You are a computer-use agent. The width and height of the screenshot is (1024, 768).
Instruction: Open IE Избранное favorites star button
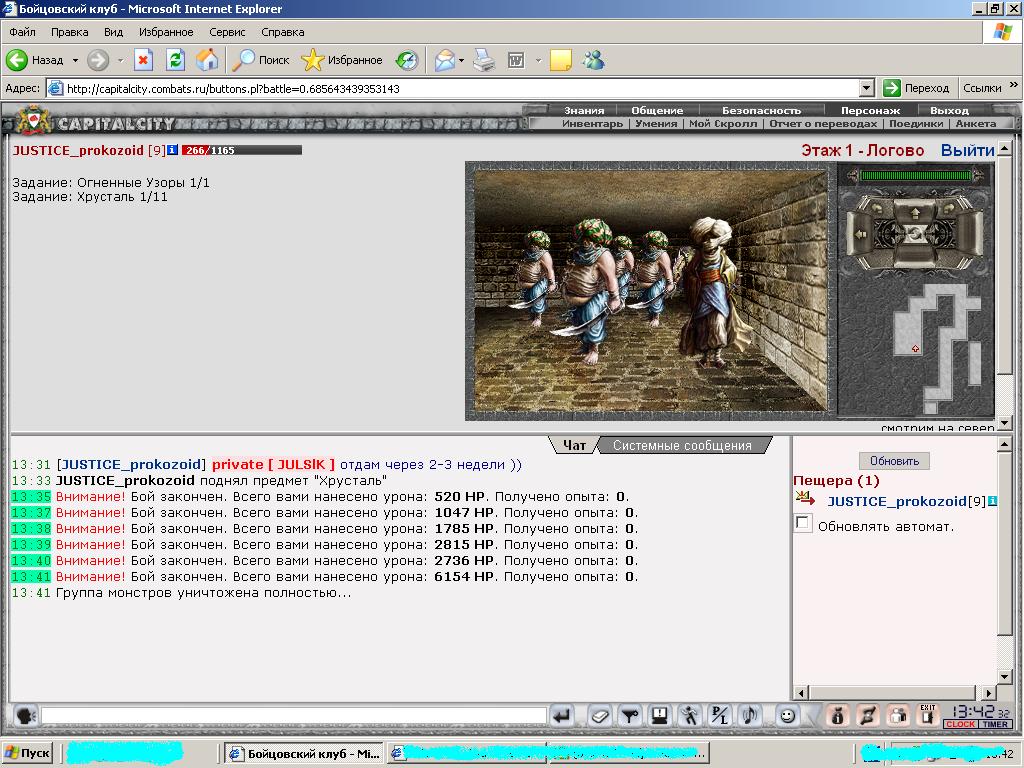click(x=342, y=60)
